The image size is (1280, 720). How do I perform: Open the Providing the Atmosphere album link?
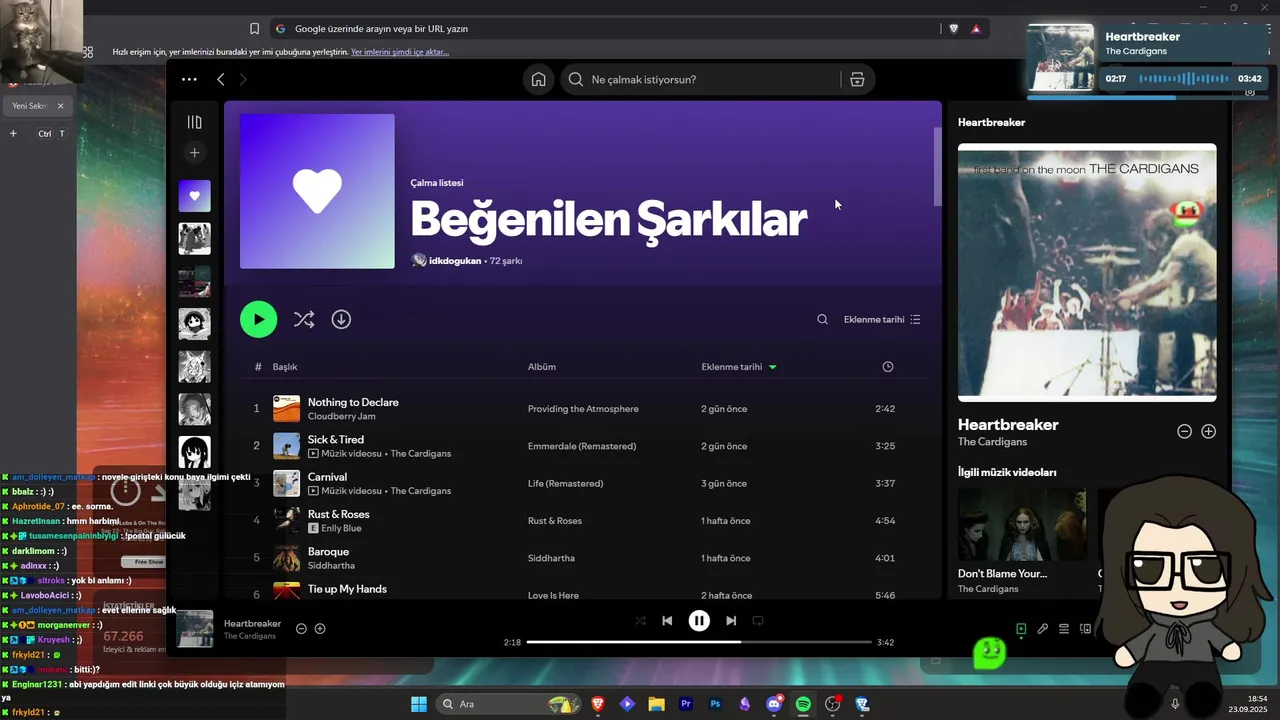(583, 409)
